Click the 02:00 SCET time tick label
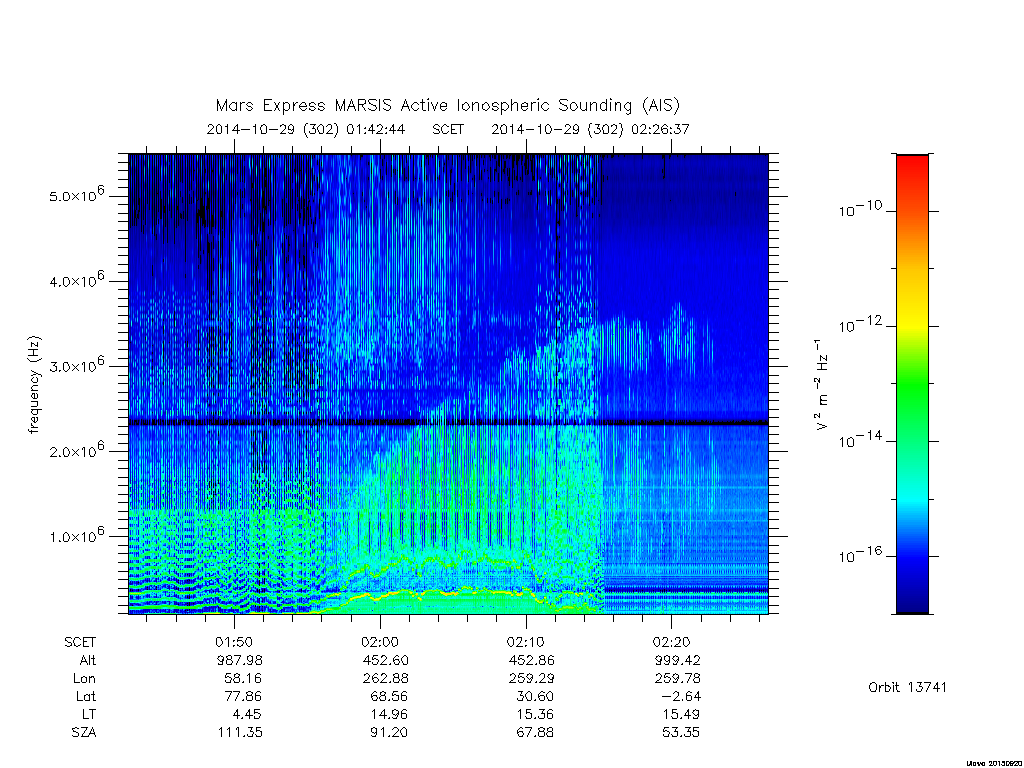Viewport: 1024px width, 768px height. (x=380, y=642)
